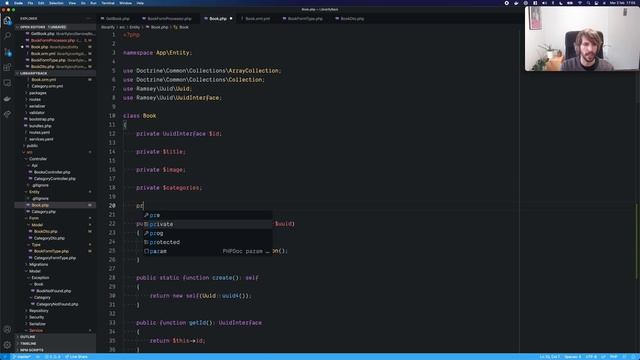Collapse the Open Editors section

[56, 27]
